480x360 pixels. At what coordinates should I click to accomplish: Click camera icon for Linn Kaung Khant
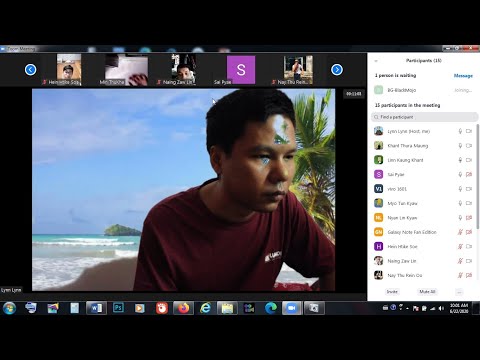click(x=469, y=160)
